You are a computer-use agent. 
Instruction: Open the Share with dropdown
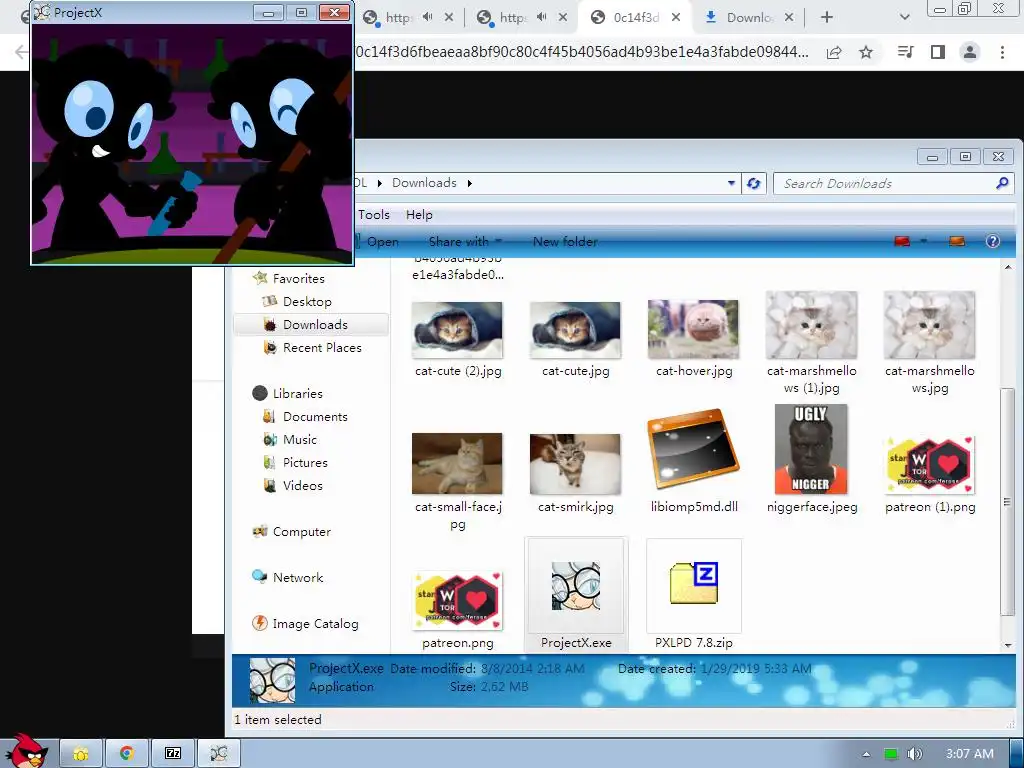coord(465,242)
